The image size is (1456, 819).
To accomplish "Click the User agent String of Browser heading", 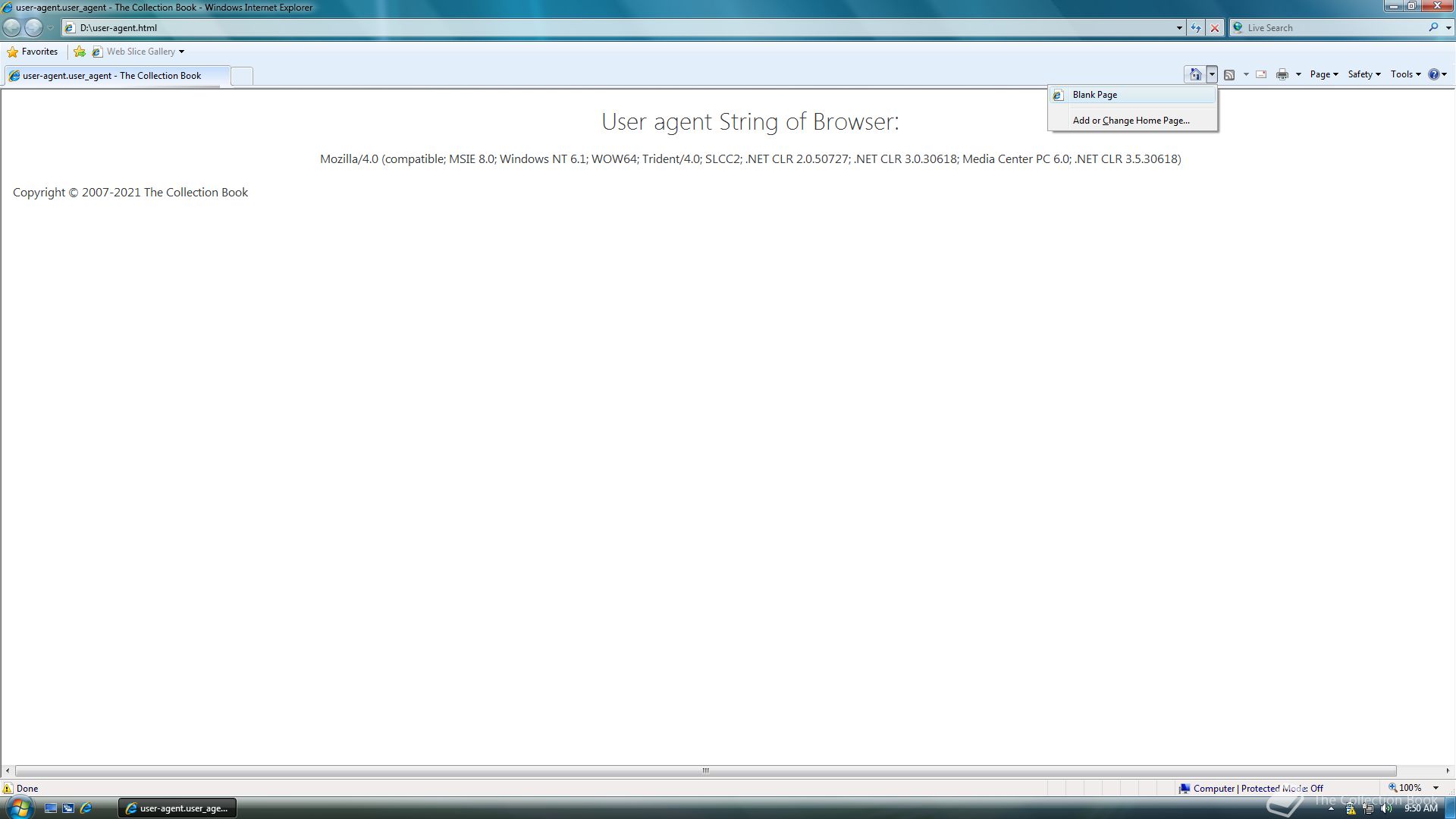I will tap(750, 122).
